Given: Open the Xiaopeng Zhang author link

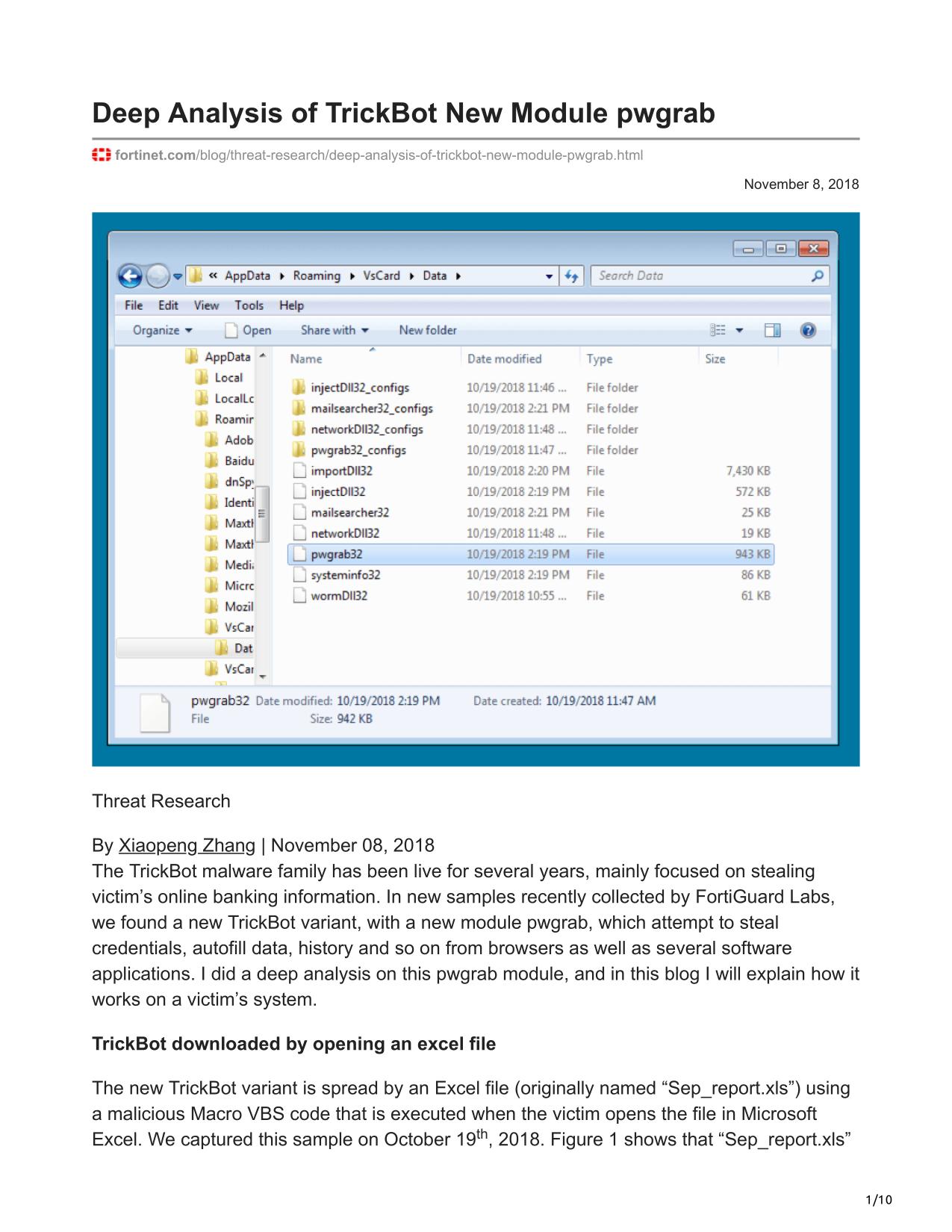Looking at the screenshot, I should [187, 845].
